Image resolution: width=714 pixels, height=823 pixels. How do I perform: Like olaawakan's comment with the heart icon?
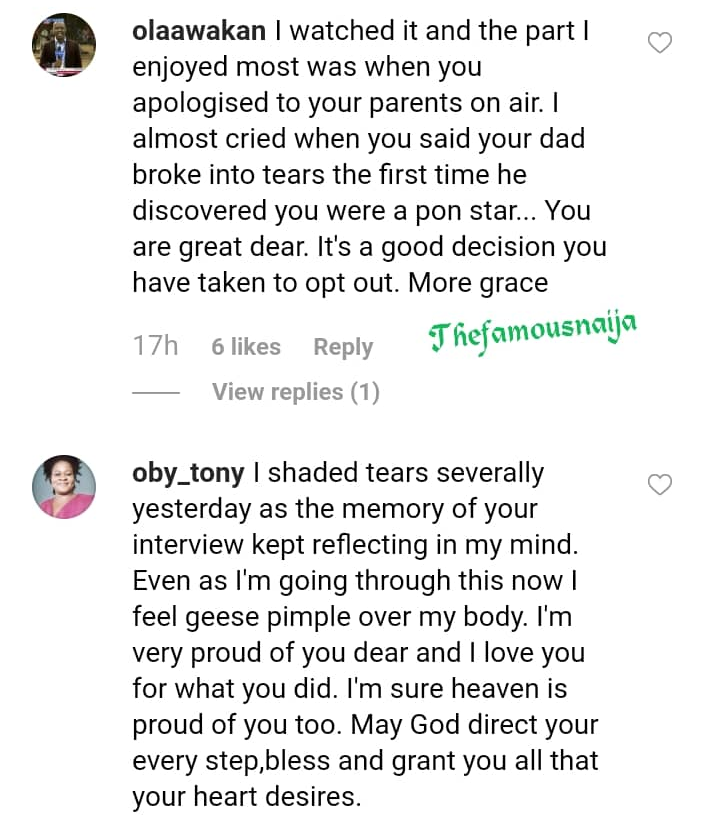660,43
